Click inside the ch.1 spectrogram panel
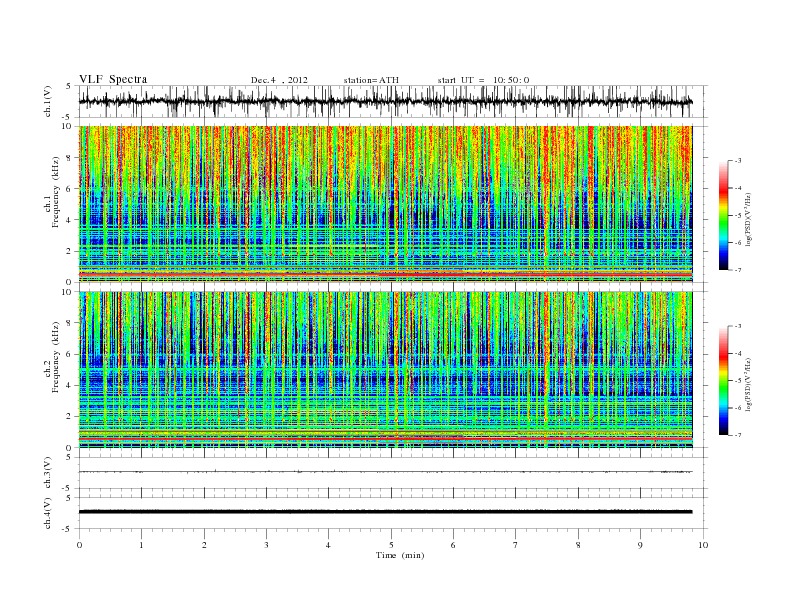792x612 pixels. 385,204
